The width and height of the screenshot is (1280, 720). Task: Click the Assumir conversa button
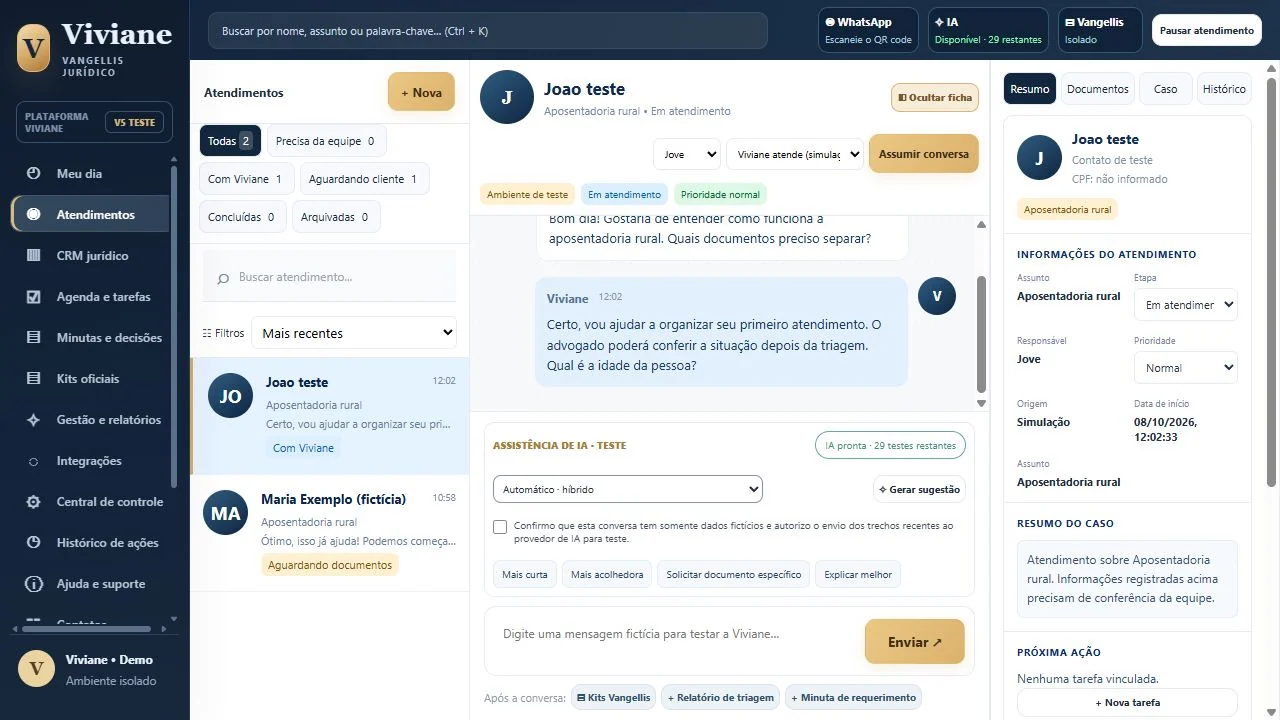924,154
